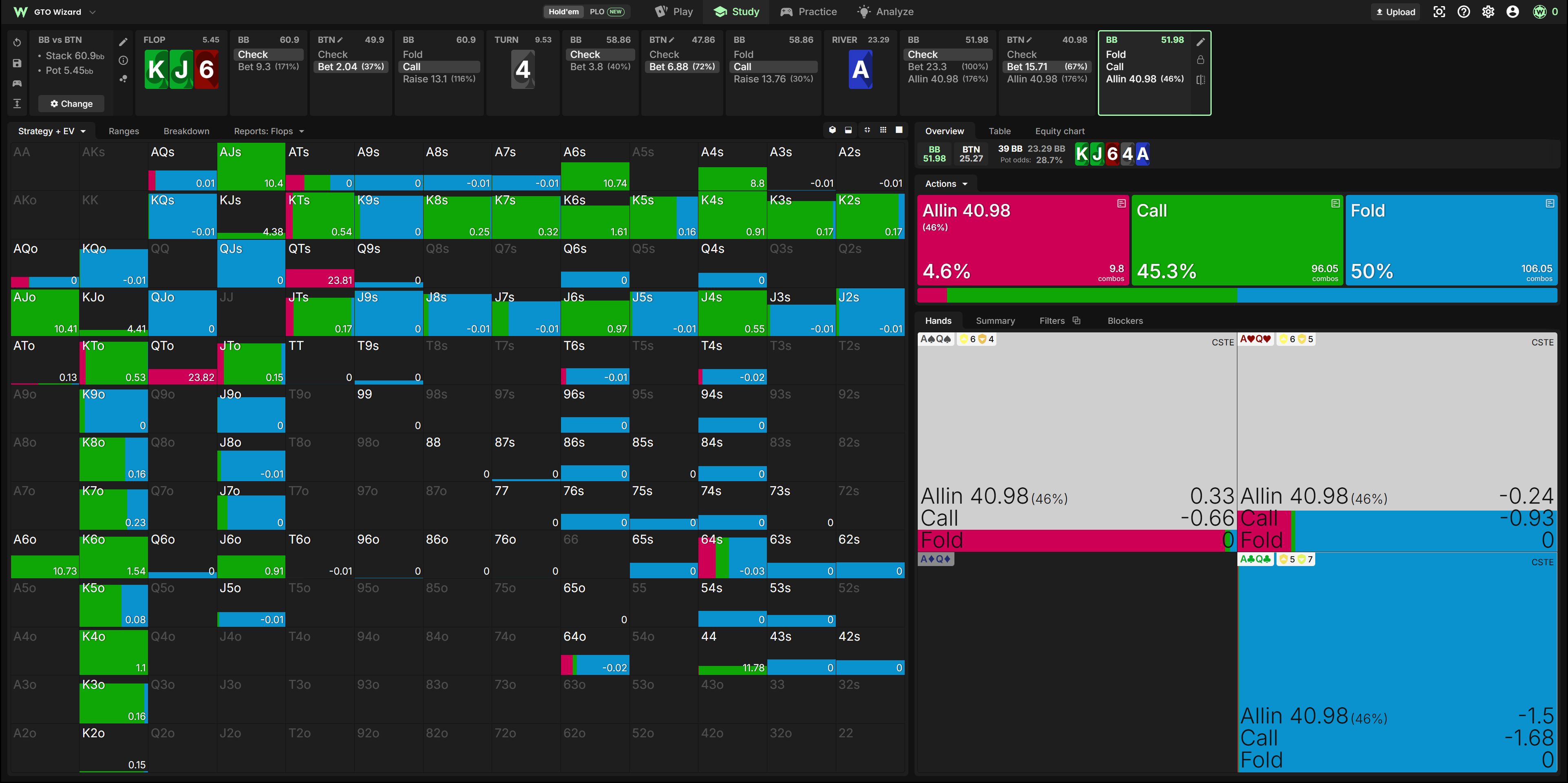Click the green Call segment of frequency bar

click(x=1092, y=295)
